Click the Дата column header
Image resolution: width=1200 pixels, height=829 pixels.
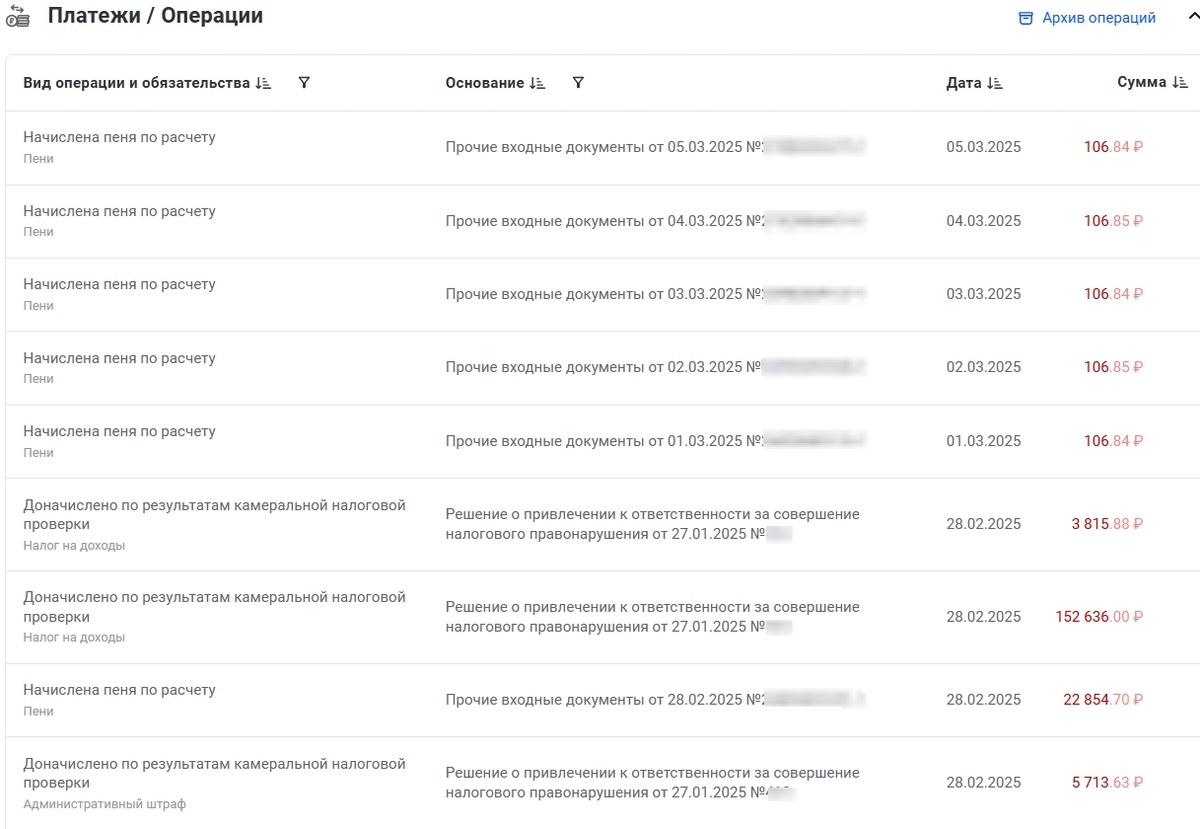pyautogui.click(x=968, y=83)
